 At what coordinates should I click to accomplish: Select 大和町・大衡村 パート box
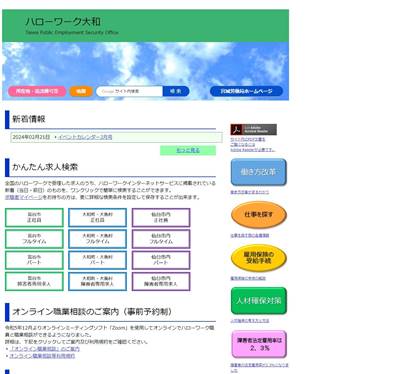(98, 260)
